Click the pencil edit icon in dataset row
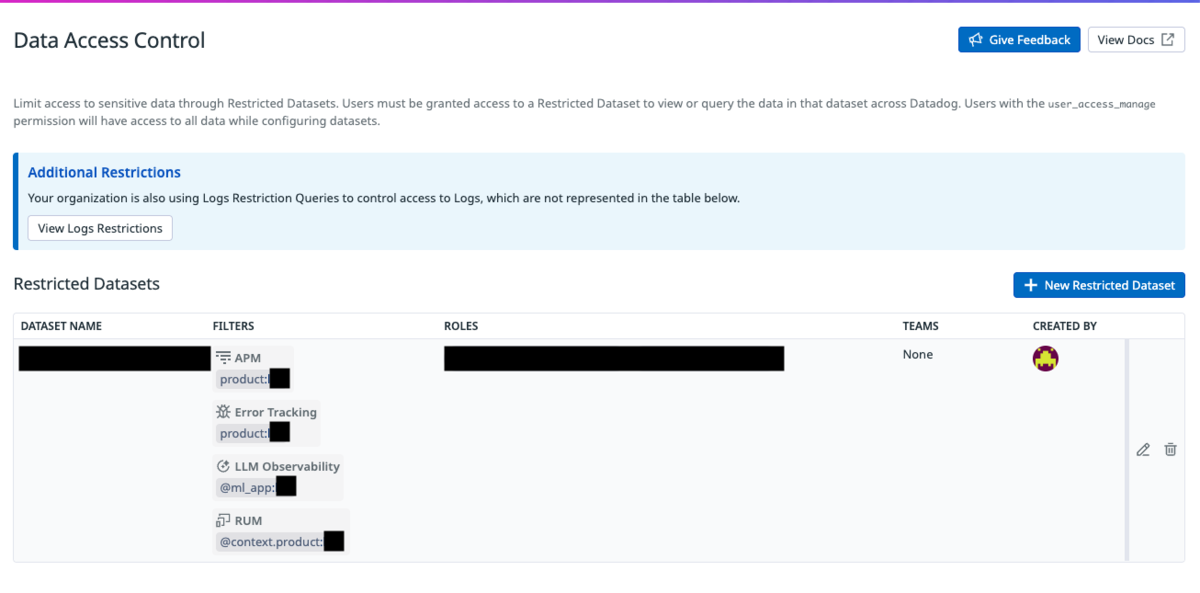Viewport: 1200px width, 593px height. point(1143,450)
